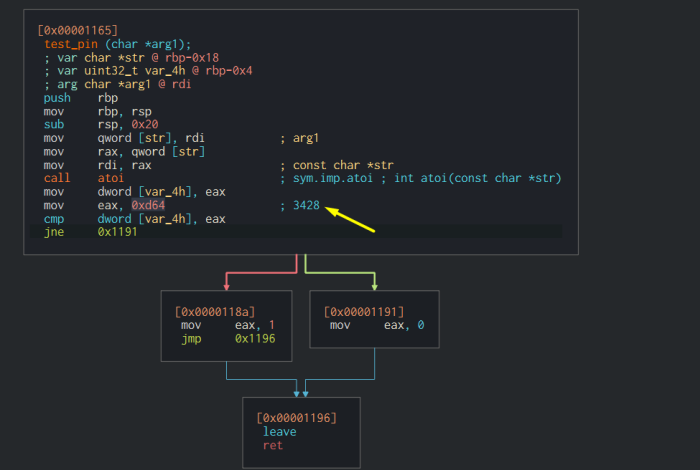Select the push rbp instruction
Viewport: 700px width, 470px height.
click(78, 98)
